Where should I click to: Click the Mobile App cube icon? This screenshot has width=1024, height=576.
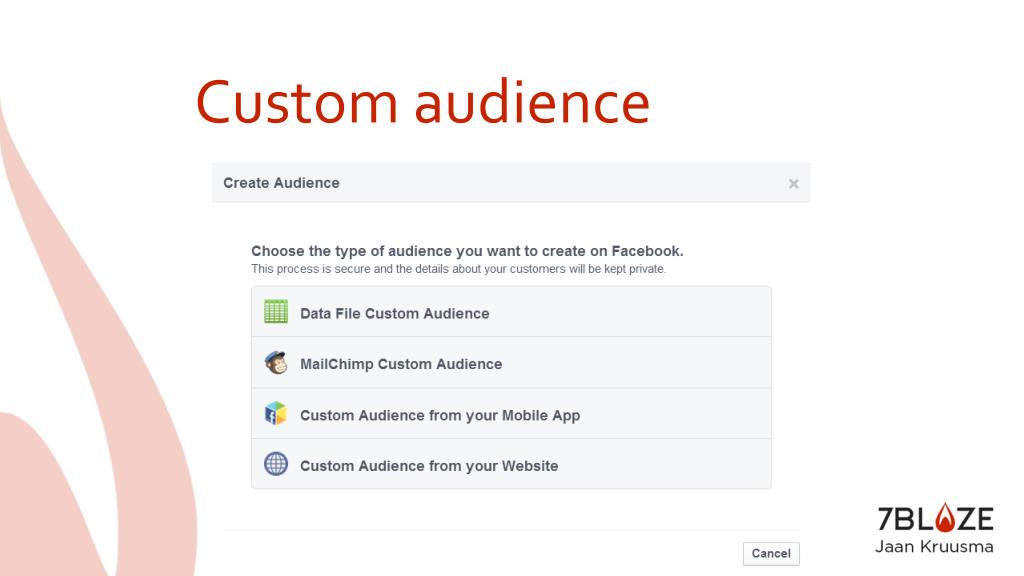click(276, 413)
